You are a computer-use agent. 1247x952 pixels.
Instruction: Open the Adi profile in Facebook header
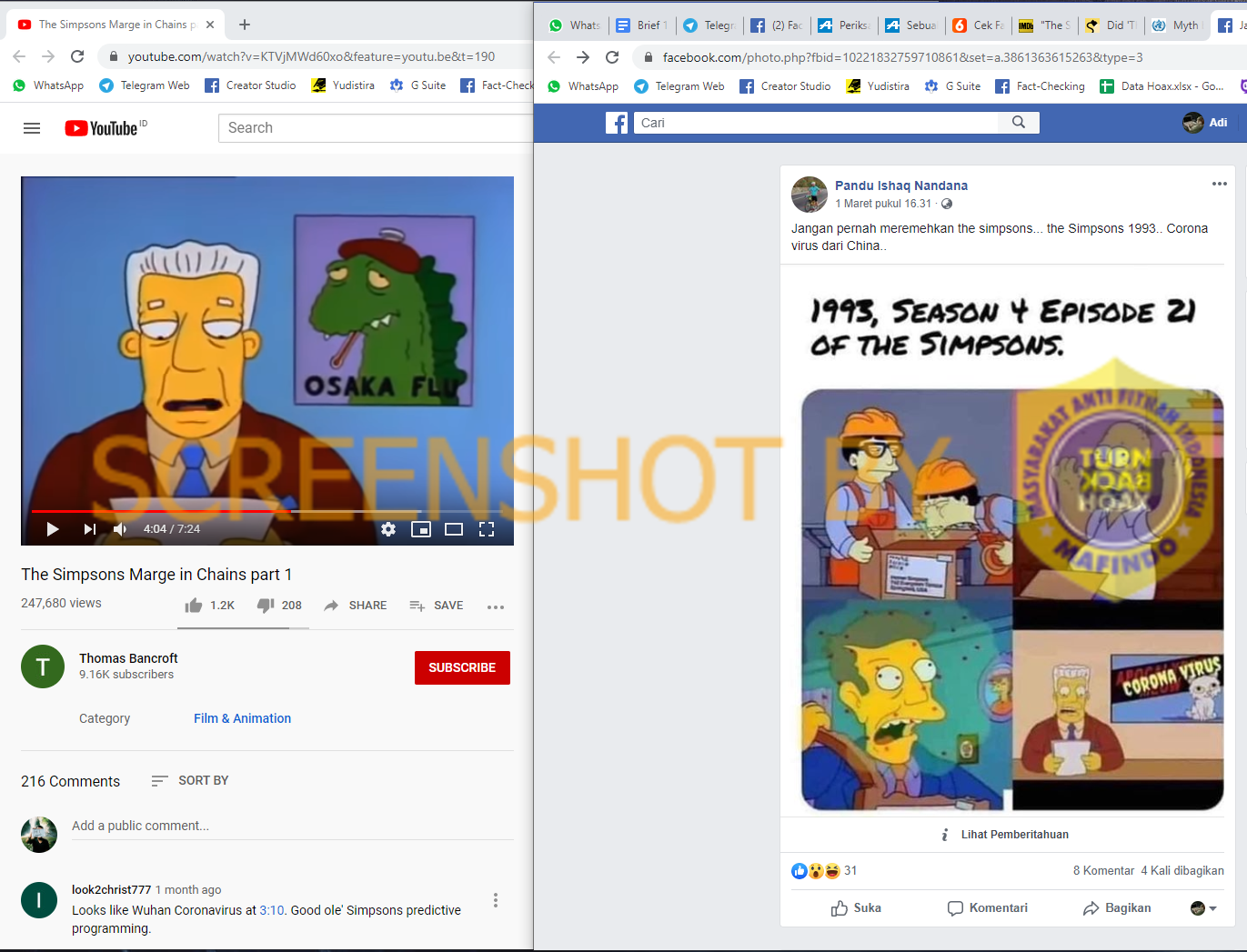(1206, 123)
